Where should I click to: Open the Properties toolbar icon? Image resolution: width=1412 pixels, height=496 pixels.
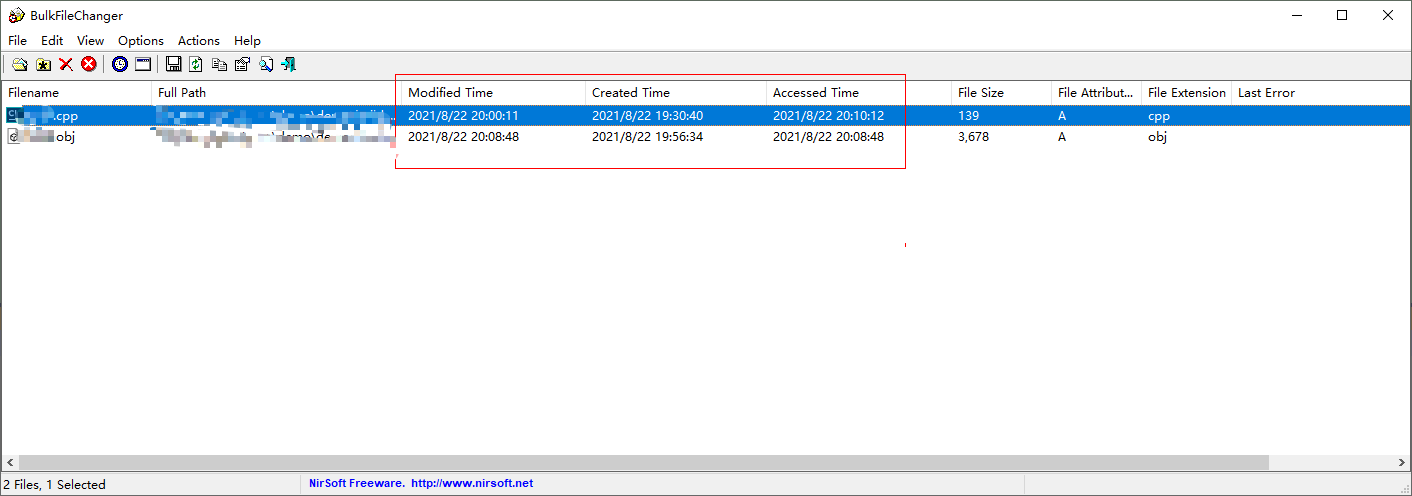click(242, 65)
